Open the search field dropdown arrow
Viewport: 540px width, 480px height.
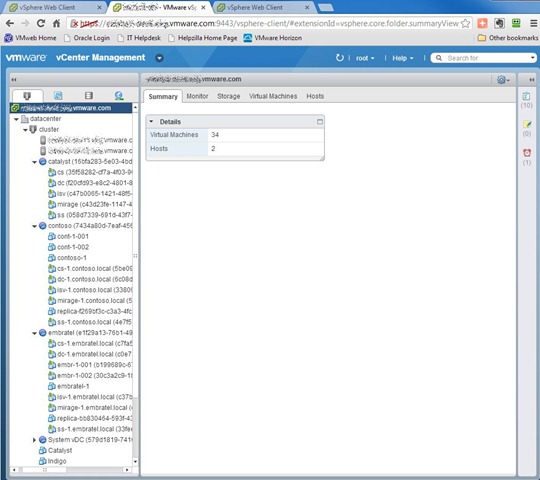(x=532, y=58)
